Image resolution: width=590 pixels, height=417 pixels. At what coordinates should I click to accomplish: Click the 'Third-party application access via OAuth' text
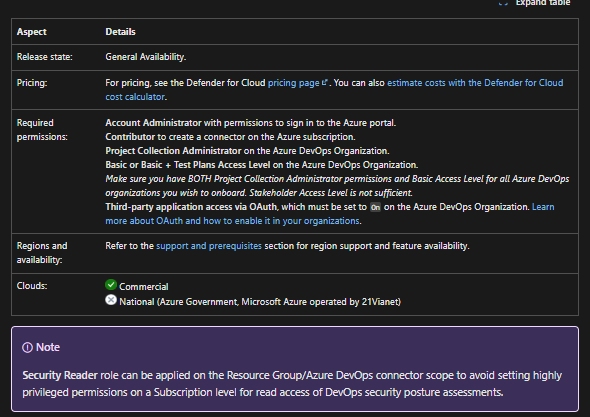coord(191,207)
